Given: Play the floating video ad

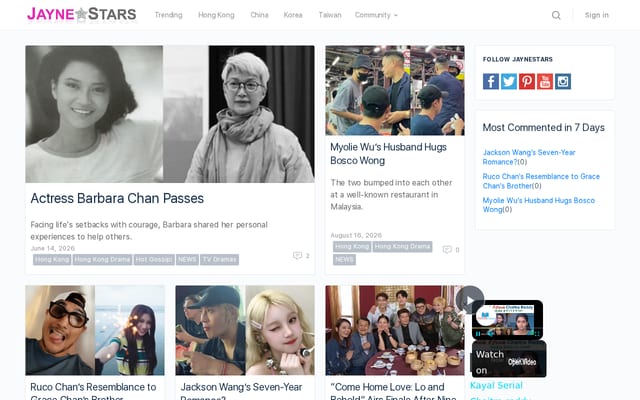Looking at the screenshot, I should tap(470, 300).
